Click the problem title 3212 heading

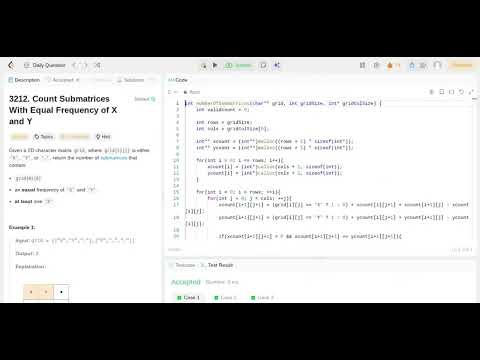63,110
